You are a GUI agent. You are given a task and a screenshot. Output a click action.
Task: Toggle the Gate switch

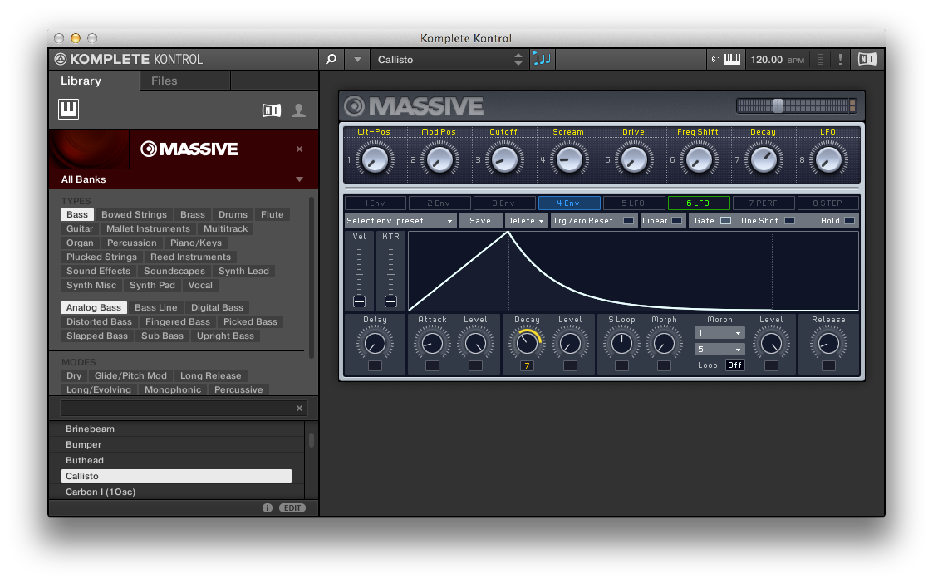pyautogui.click(x=725, y=221)
